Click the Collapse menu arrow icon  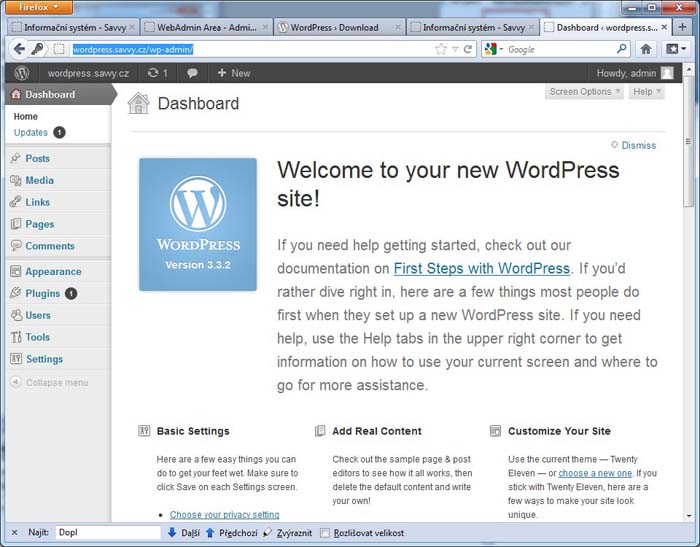click(16, 382)
